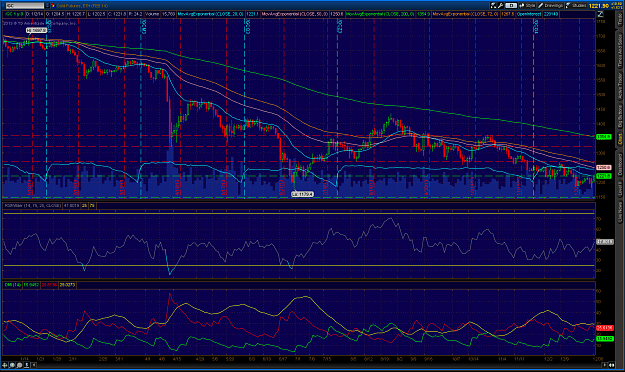Click the red DMI value label 26.6136
625x372 pixels.
point(604,328)
